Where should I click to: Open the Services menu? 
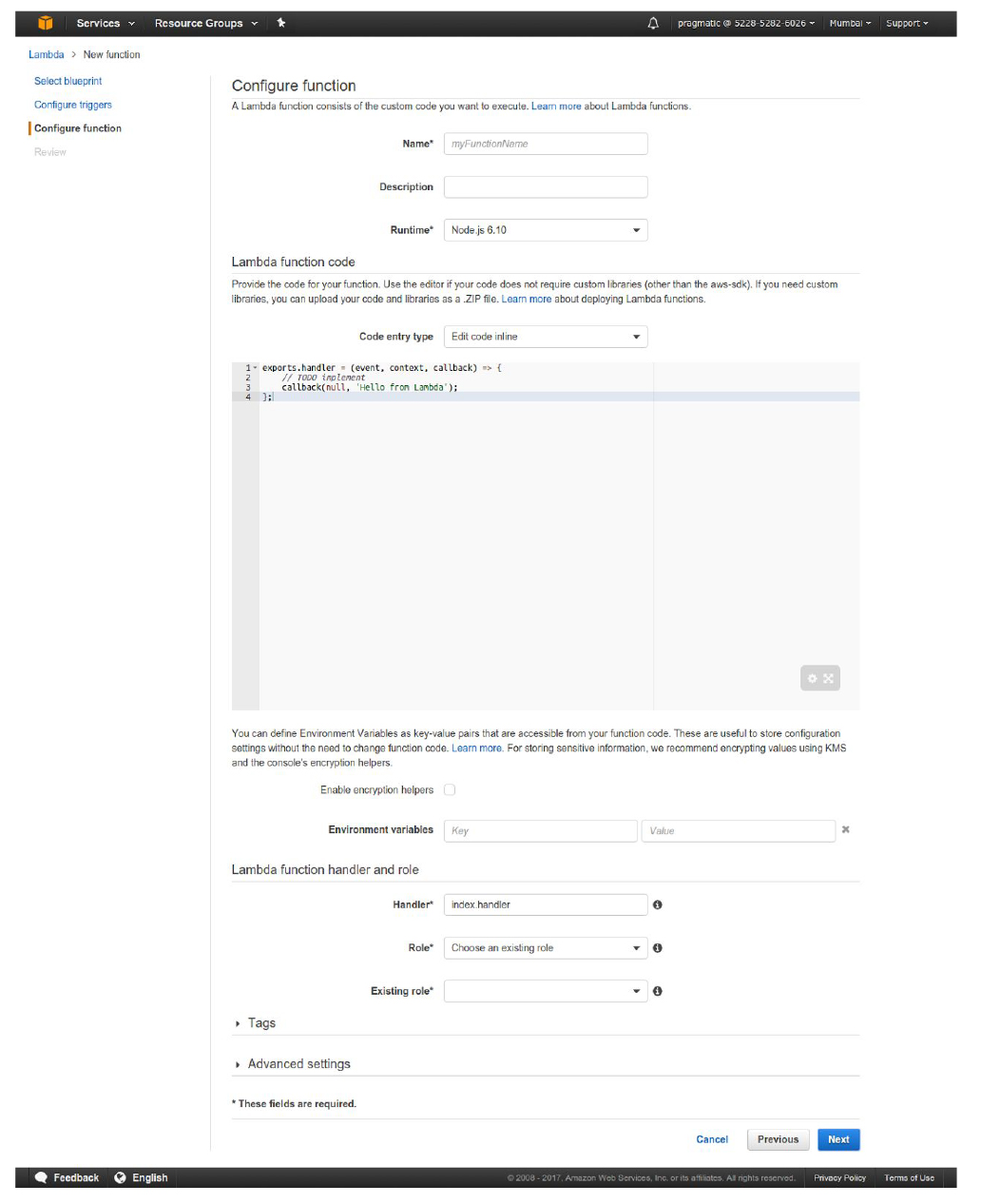coord(106,23)
